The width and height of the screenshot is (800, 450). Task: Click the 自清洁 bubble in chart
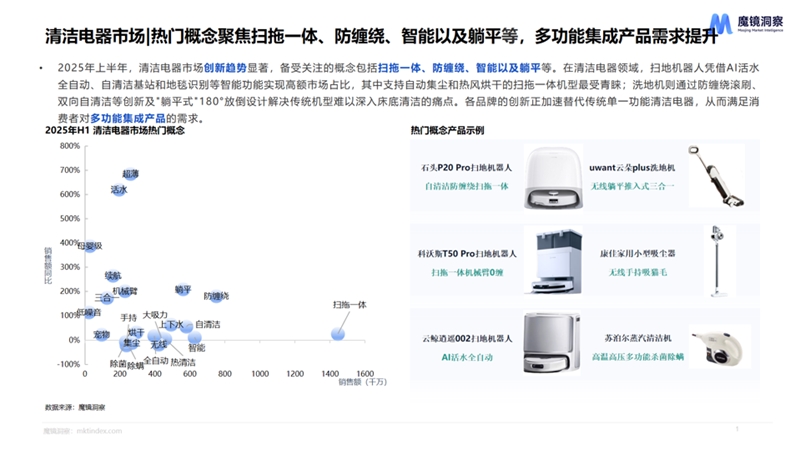tap(187, 327)
